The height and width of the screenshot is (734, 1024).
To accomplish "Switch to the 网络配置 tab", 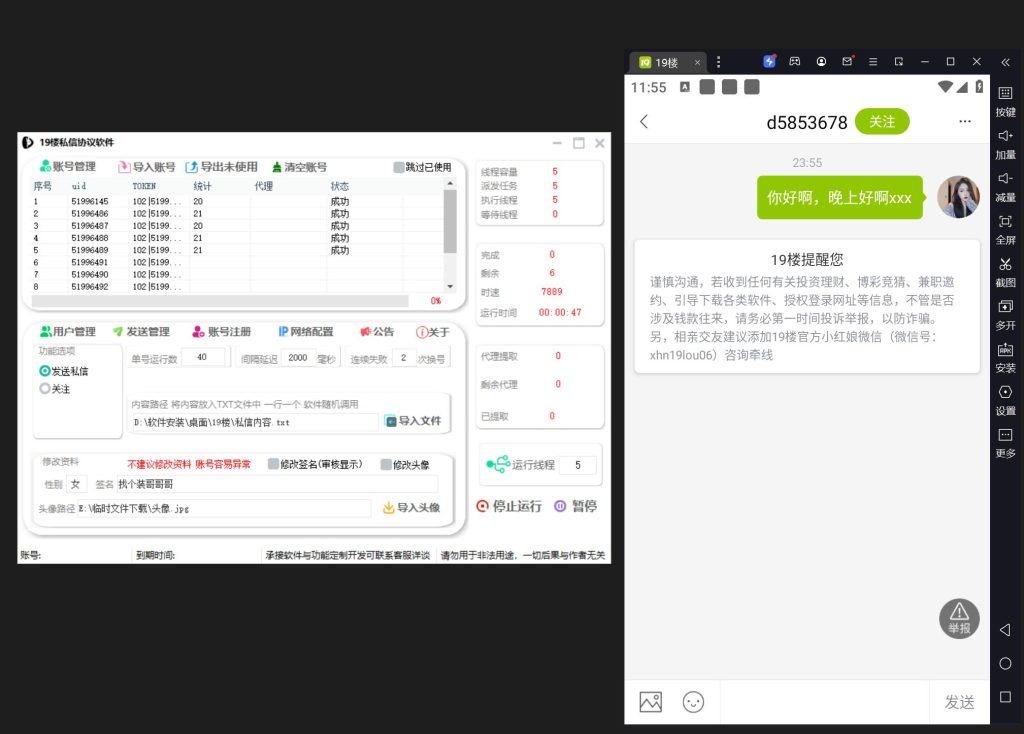I will coord(306,332).
